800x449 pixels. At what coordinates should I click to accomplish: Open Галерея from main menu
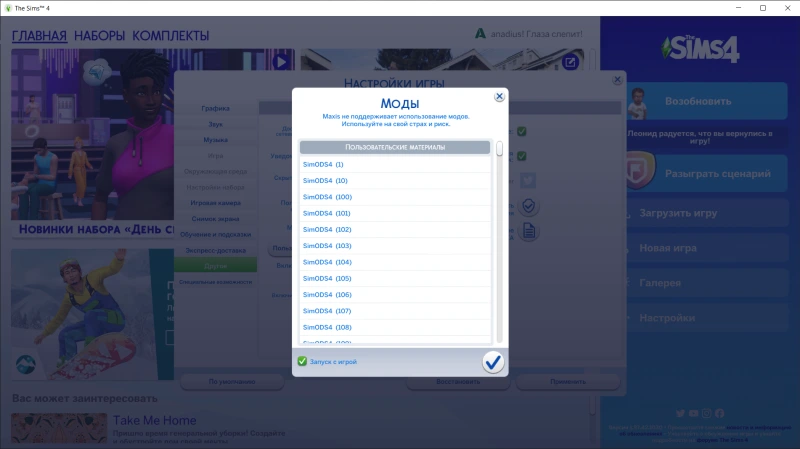point(707,283)
